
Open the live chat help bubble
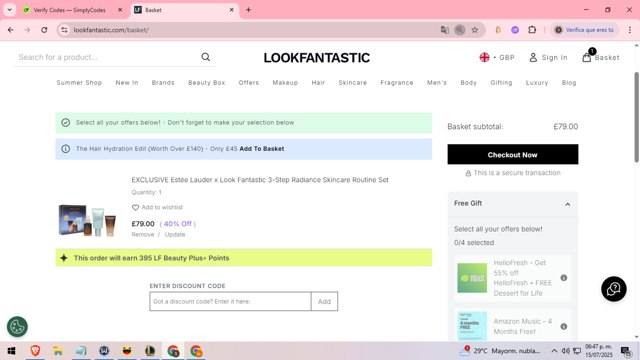(613, 289)
